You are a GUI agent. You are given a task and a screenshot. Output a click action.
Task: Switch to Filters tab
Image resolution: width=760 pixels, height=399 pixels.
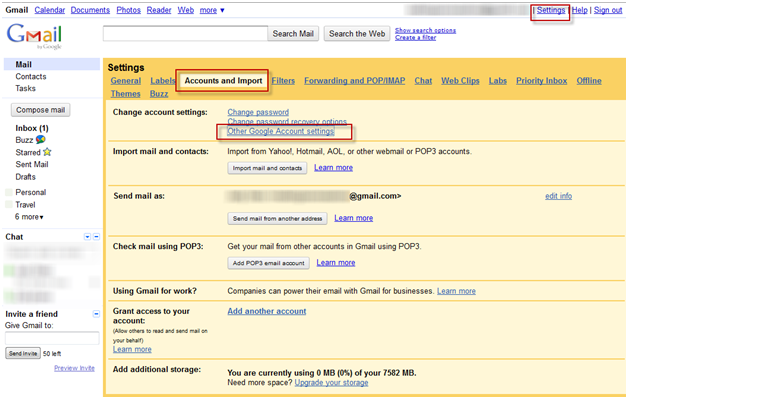283,81
